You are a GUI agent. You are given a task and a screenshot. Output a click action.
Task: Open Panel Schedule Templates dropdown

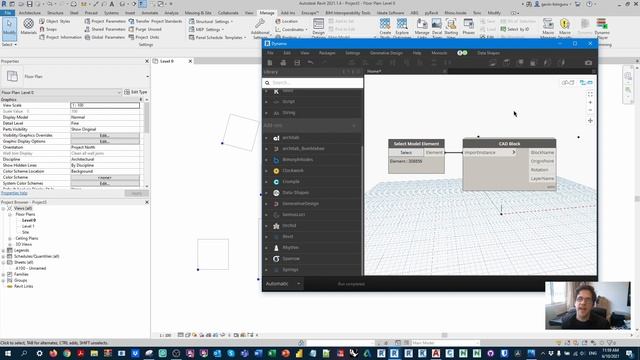pos(218,37)
